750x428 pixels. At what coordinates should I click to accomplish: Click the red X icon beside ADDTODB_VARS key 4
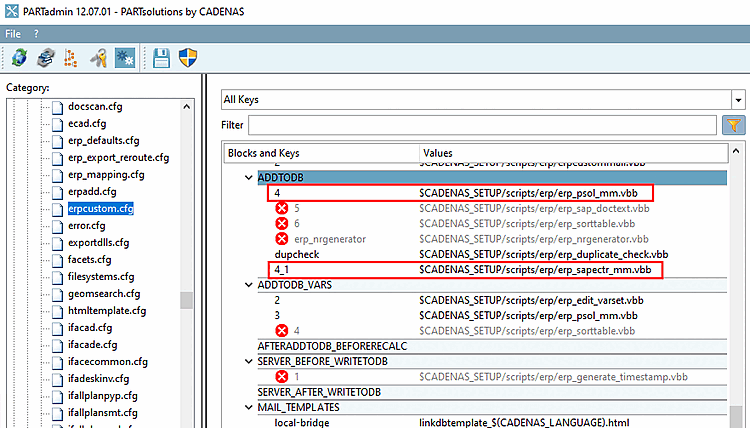(x=282, y=330)
